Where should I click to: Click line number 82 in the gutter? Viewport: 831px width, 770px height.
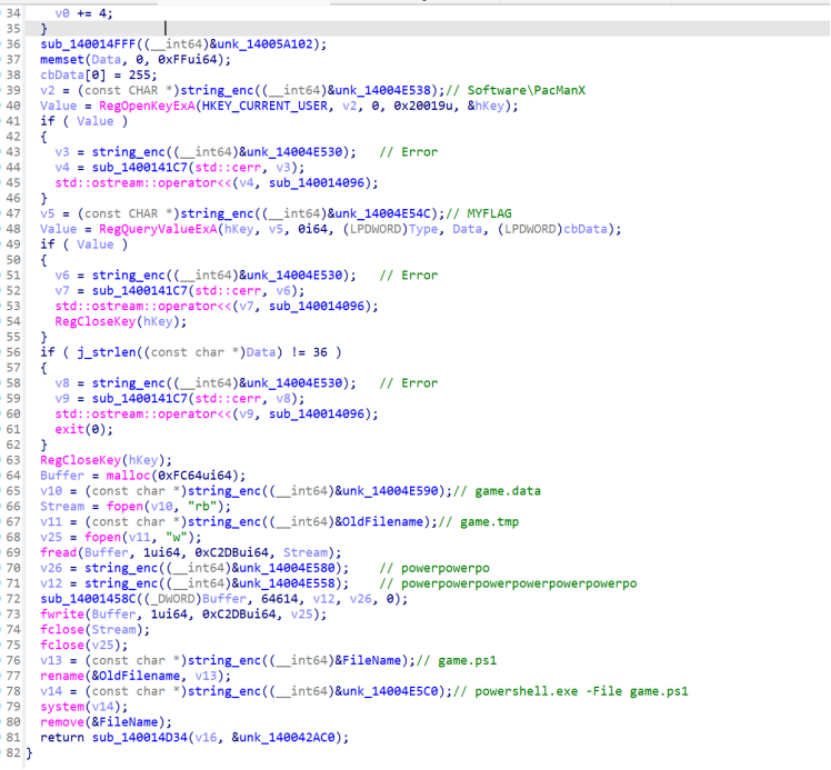[x=13, y=753]
